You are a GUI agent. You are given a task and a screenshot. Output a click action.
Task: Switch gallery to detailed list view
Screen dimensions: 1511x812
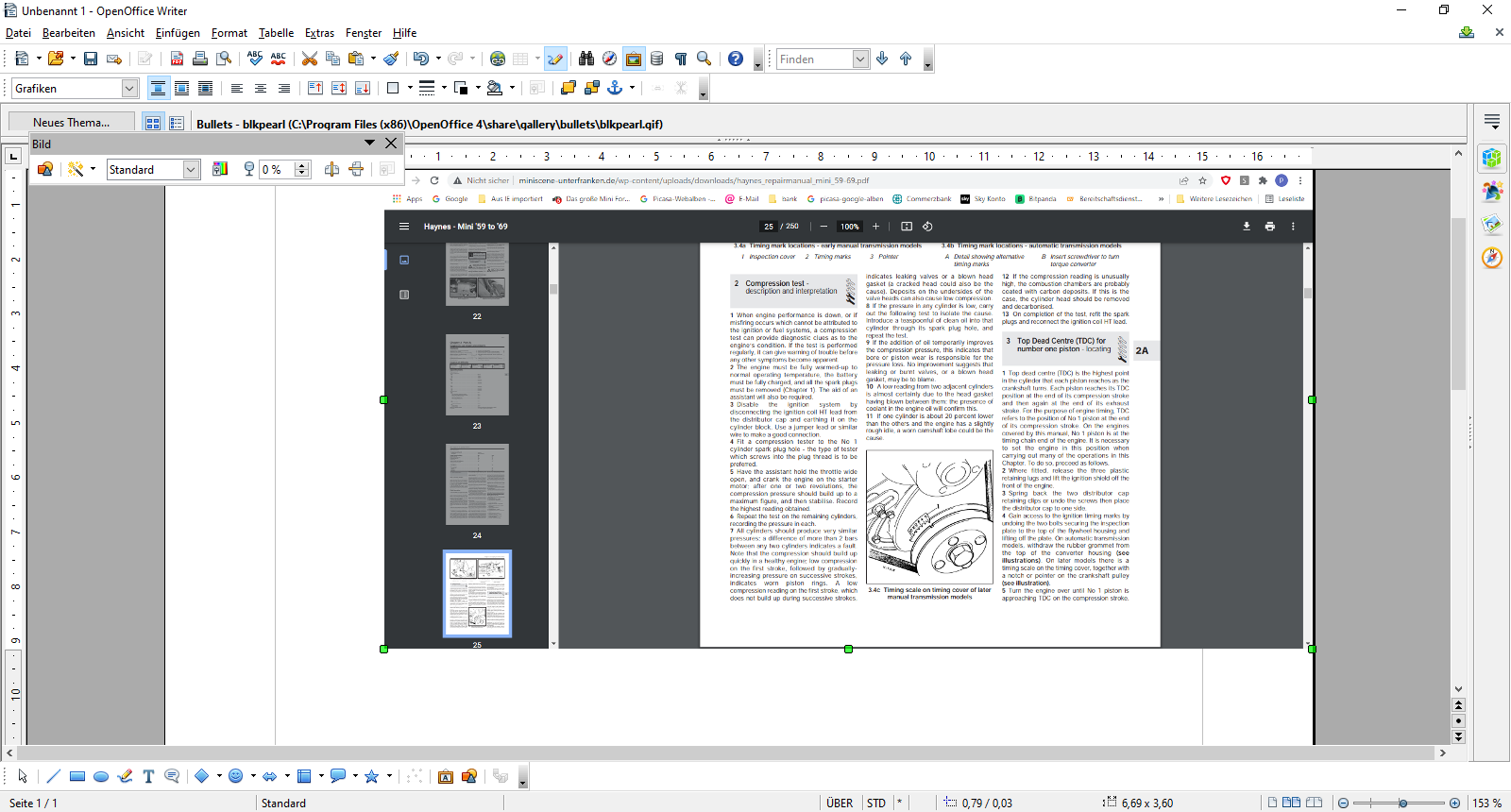pyautogui.click(x=177, y=123)
